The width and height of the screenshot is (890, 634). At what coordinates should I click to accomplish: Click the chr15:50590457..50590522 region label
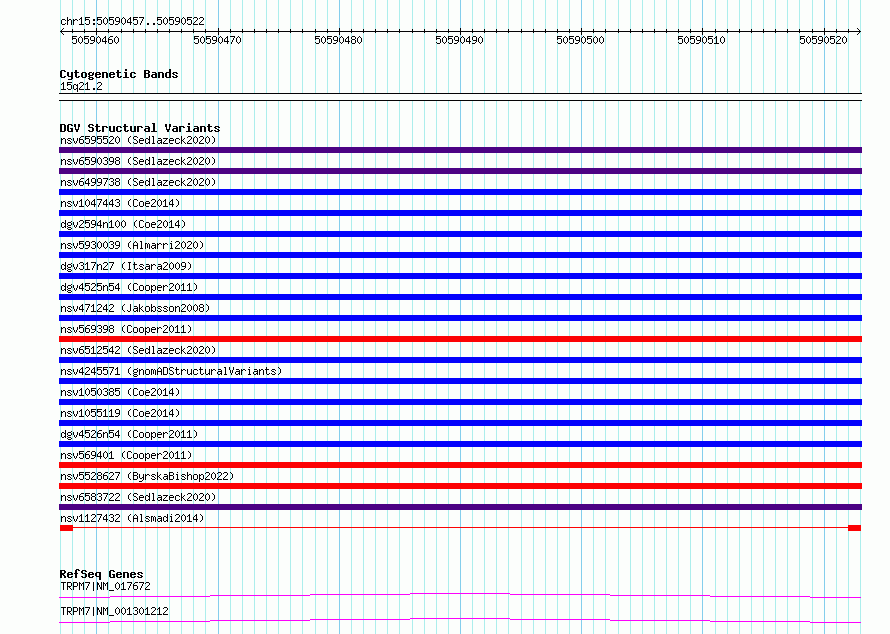132,21
